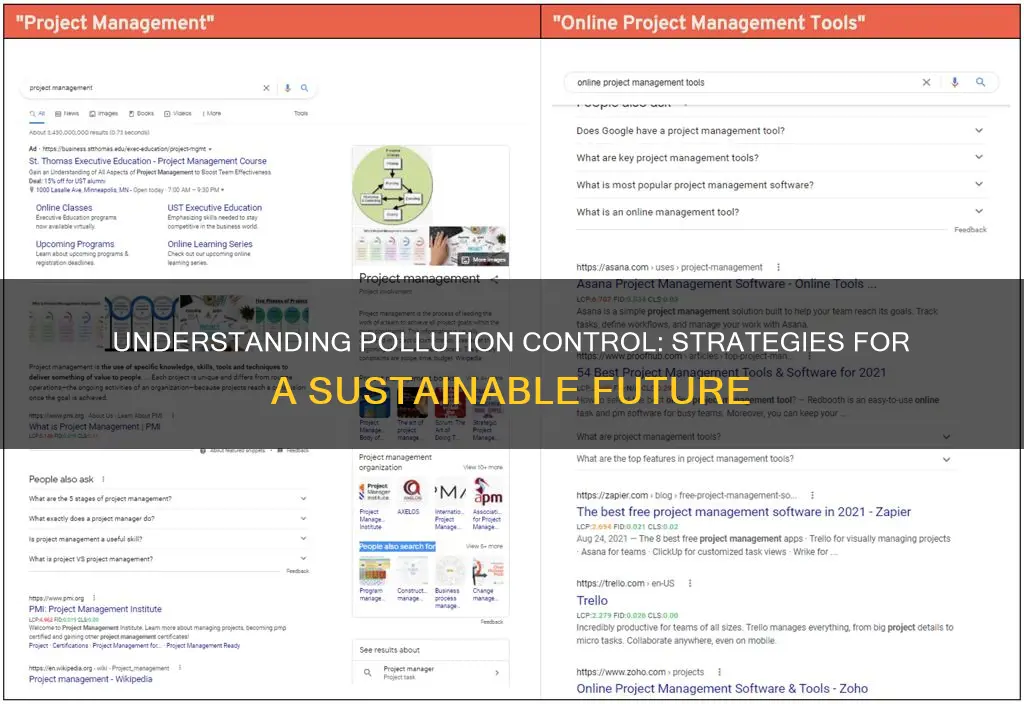The width and height of the screenshot is (1024, 704).
Task: Click the microphone icon beside 'online project management tools'
Action: (955, 82)
